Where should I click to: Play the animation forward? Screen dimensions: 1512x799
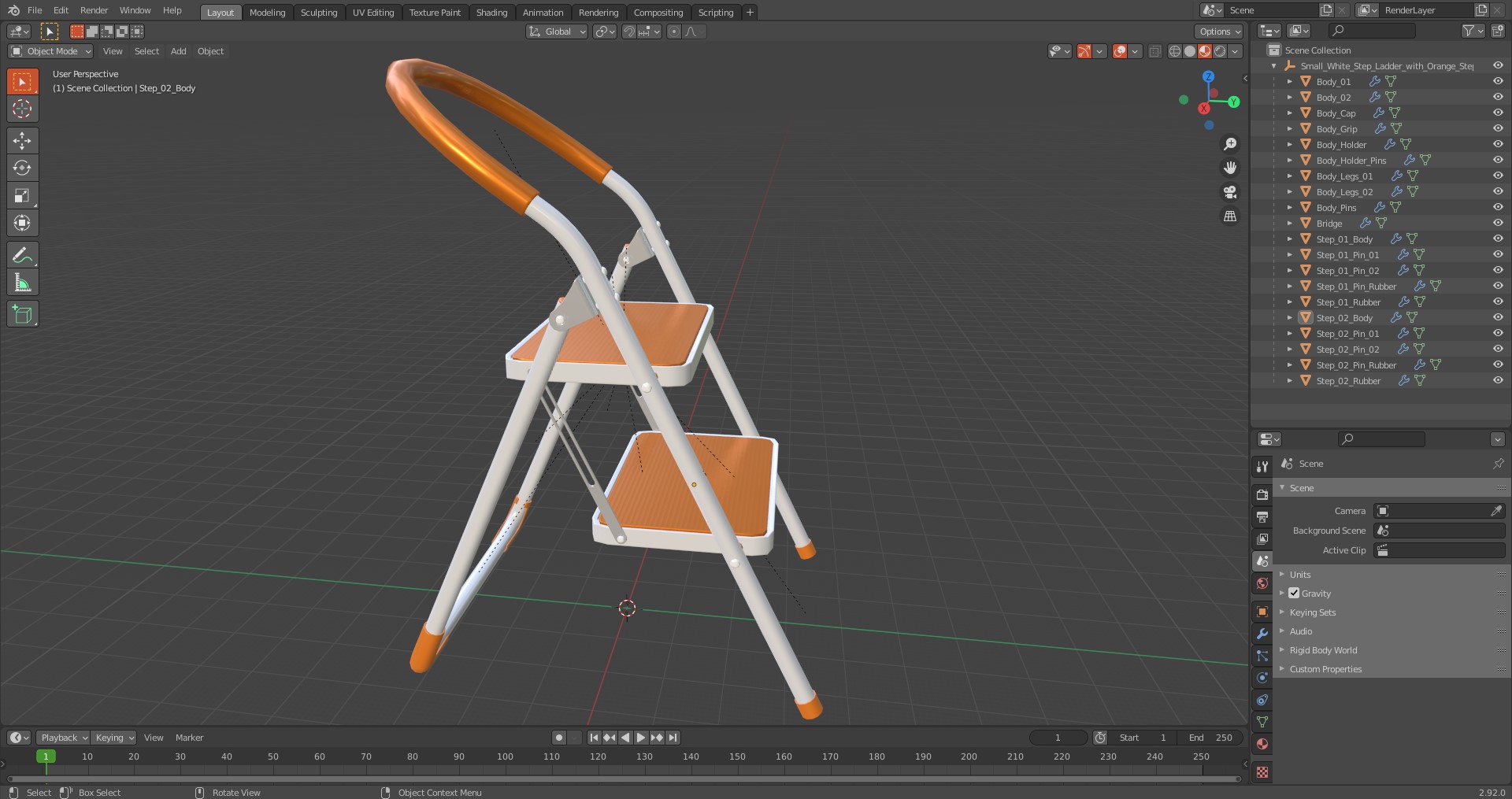click(x=641, y=738)
